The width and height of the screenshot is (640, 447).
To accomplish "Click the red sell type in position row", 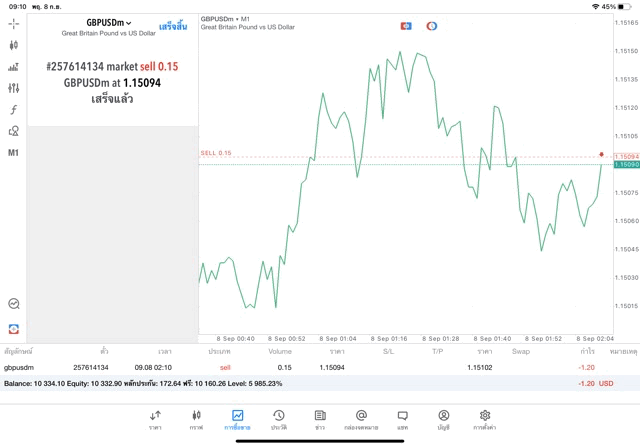I will click(225, 367).
